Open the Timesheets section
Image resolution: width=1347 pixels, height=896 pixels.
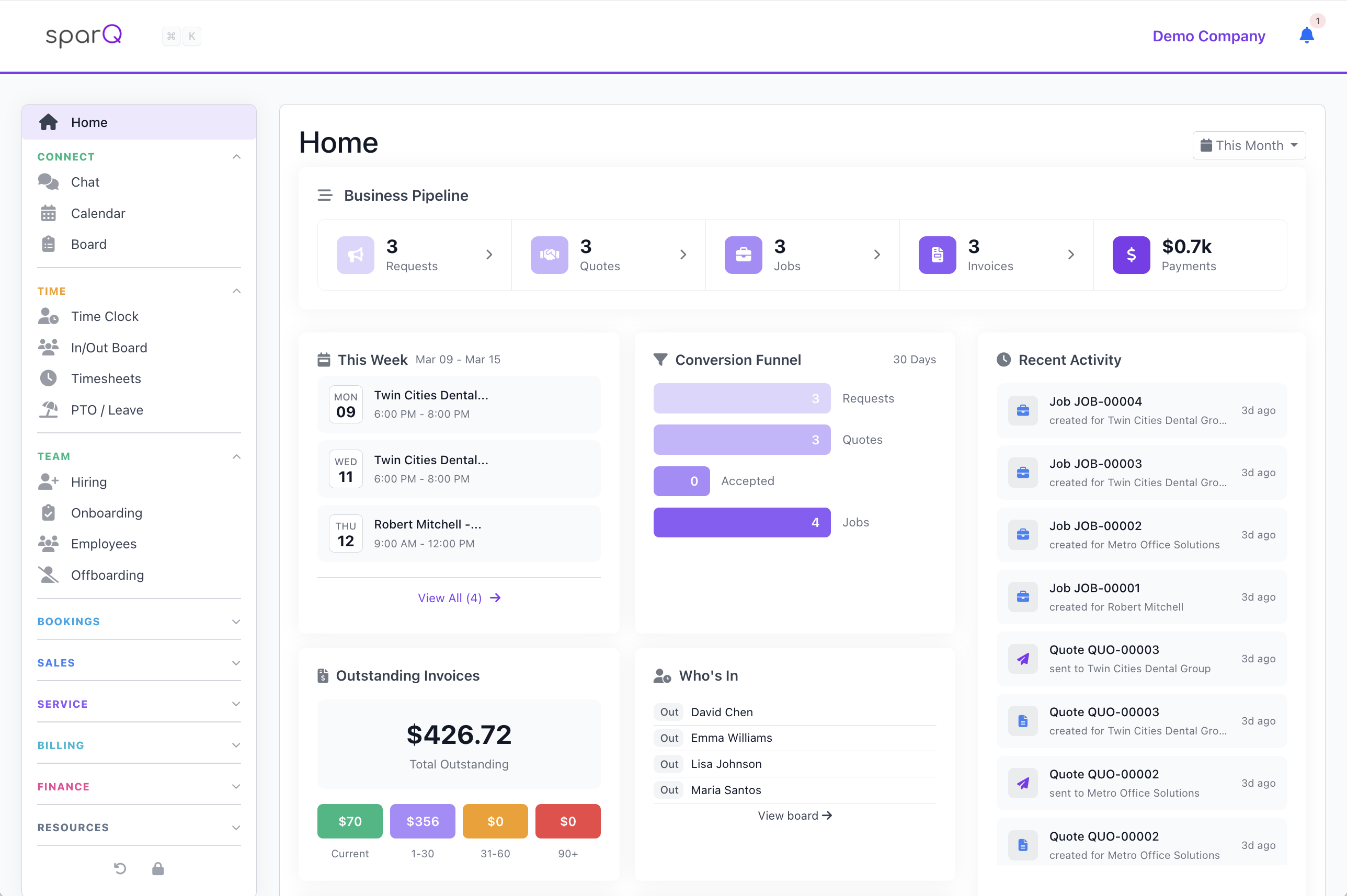click(106, 378)
